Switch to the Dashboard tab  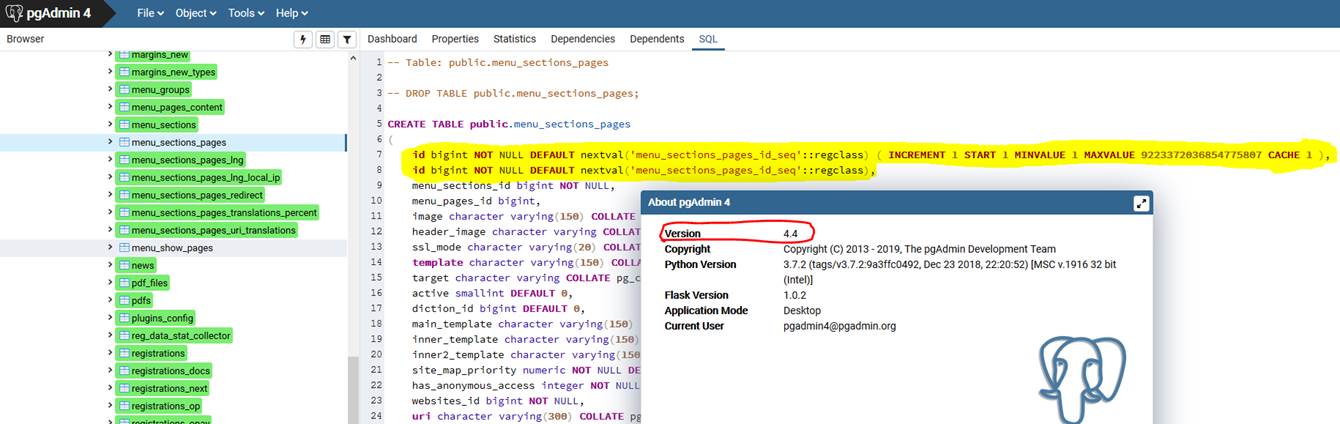coord(392,39)
